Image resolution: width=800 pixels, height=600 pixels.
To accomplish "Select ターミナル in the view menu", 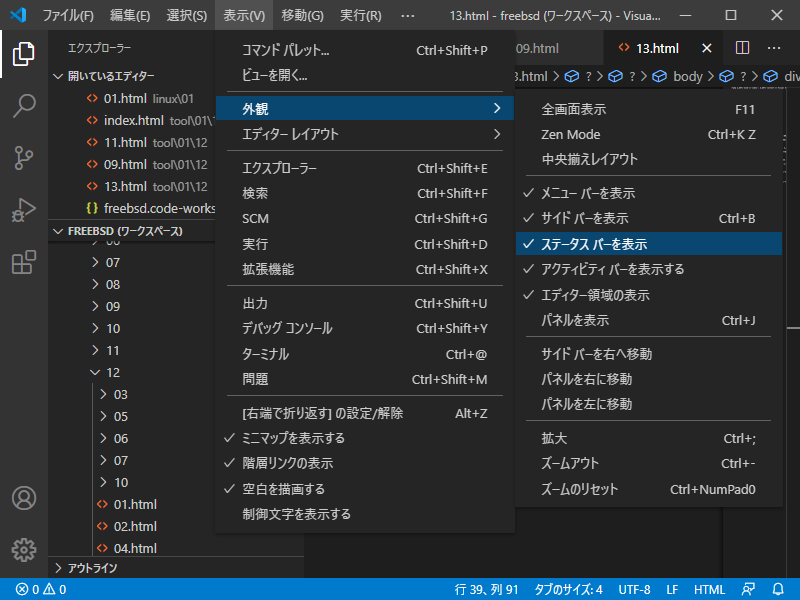I will click(364, 354).
